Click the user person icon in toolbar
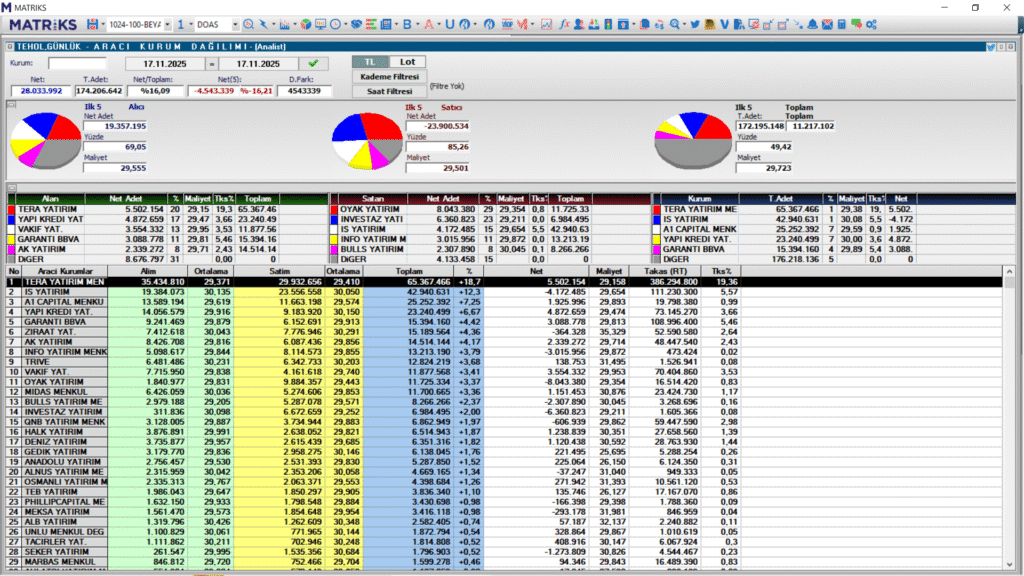The height and width of the screenshot is (576, 1024). pos(579,24)
